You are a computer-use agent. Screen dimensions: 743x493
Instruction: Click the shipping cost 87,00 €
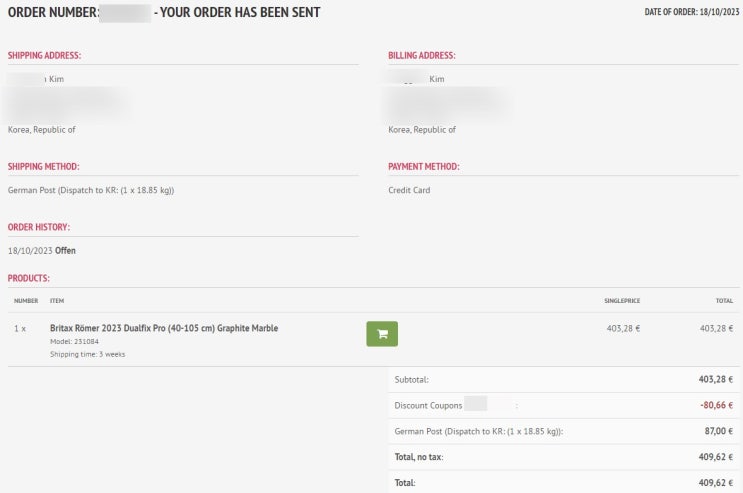coord(719,431)
